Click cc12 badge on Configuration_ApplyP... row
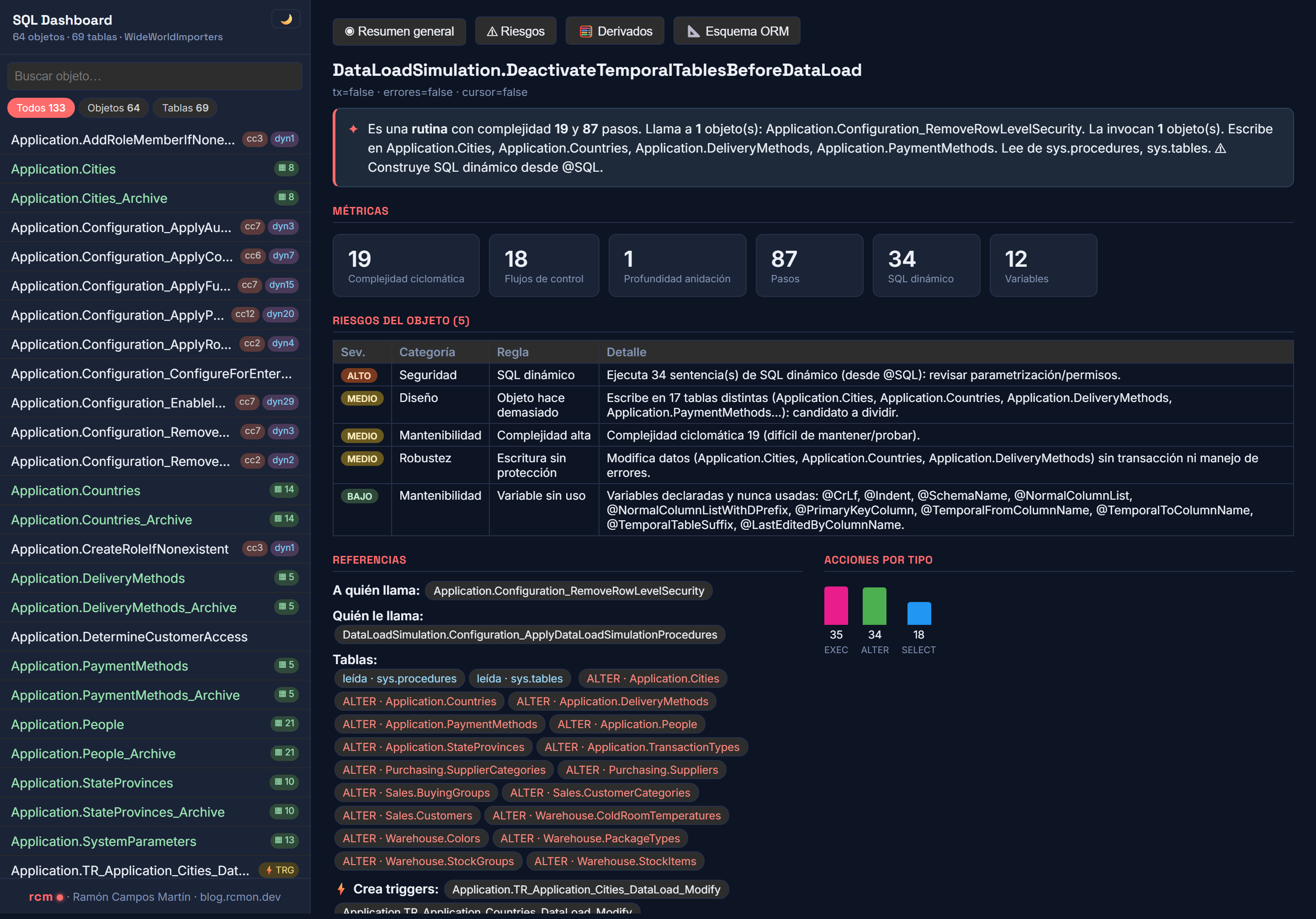The height and width of the screenshot is (919, 1316). pyautogui.click(x=245, y=314)
